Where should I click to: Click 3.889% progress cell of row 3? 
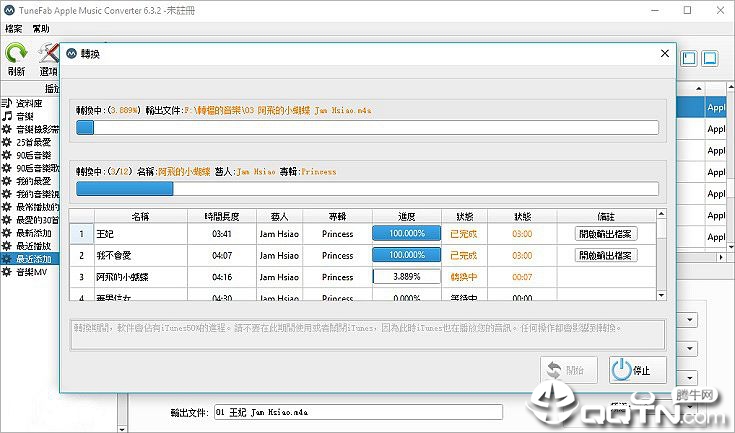(406, 277)
